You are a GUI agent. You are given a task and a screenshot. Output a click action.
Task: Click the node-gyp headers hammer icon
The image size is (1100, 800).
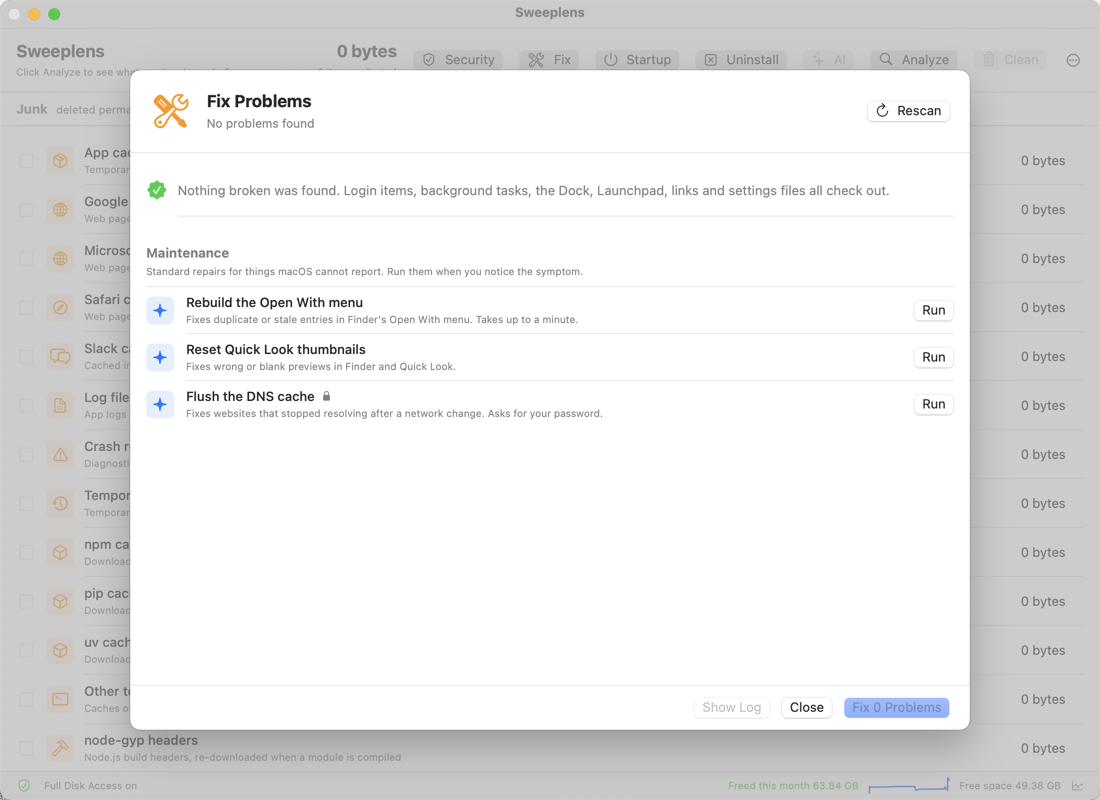pos(60,748)
